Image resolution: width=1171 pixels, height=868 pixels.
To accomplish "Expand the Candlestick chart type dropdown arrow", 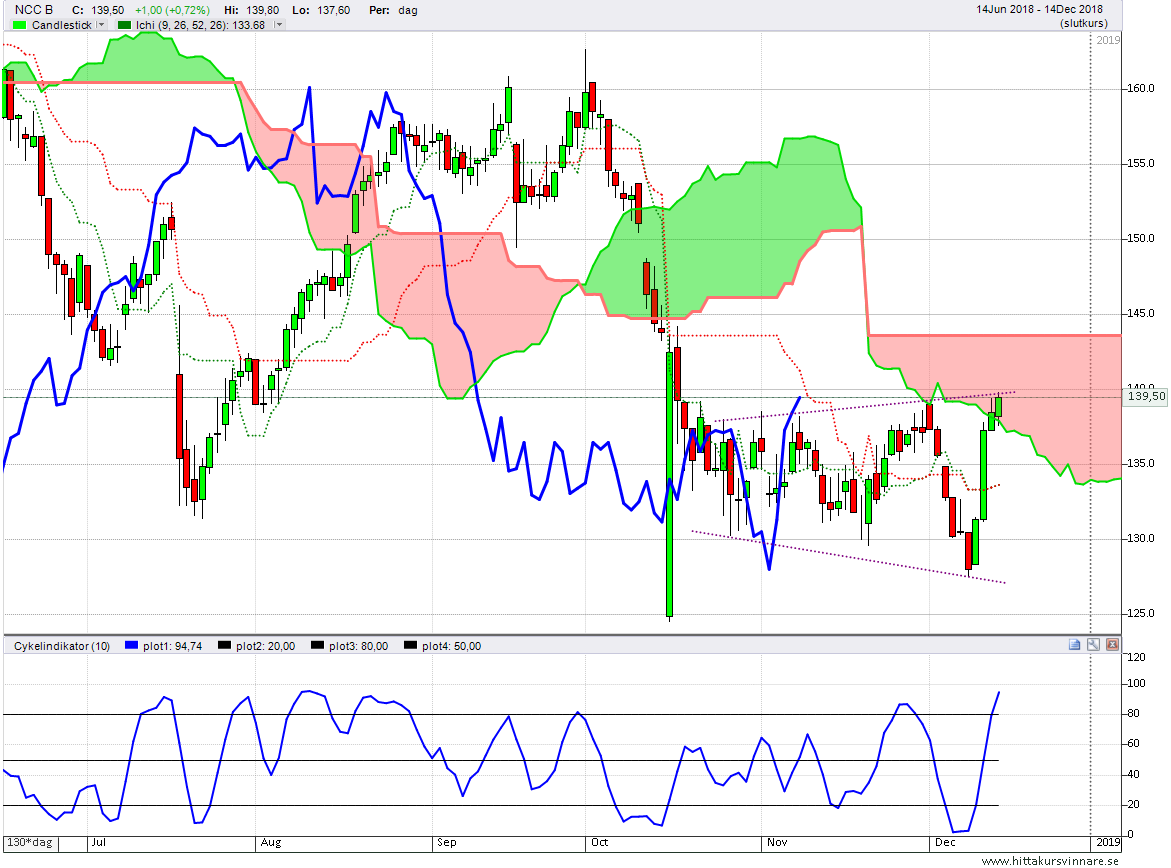I will pos(101,25).
